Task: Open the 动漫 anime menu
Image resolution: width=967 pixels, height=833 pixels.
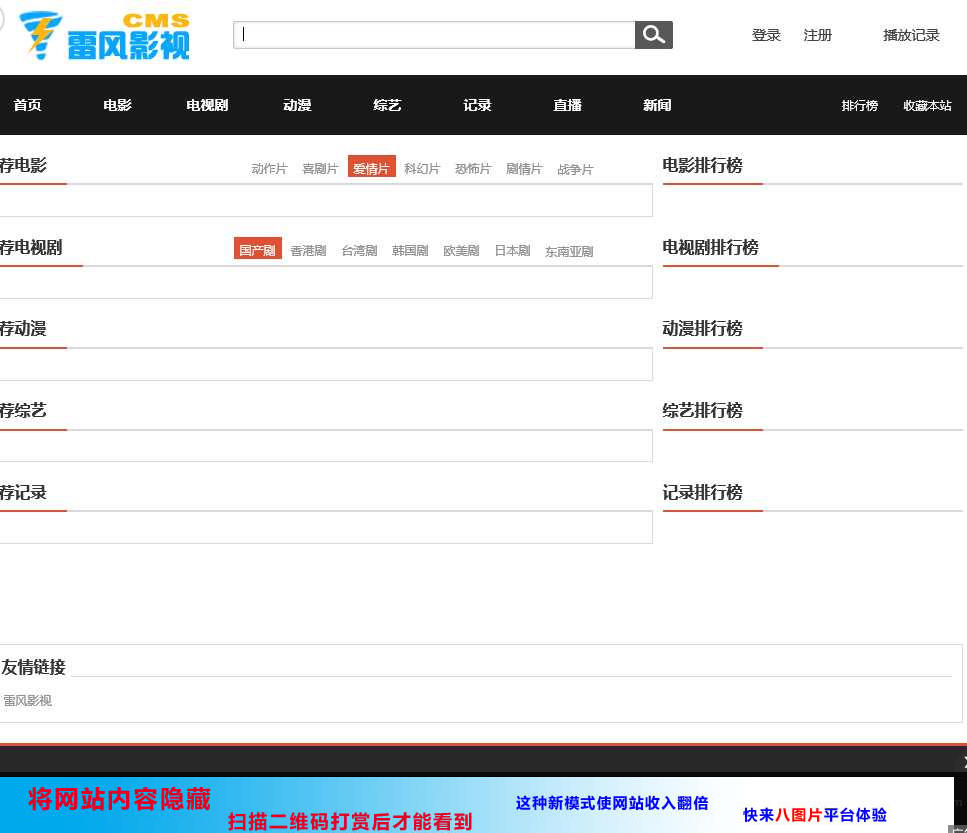Action: 296,104
